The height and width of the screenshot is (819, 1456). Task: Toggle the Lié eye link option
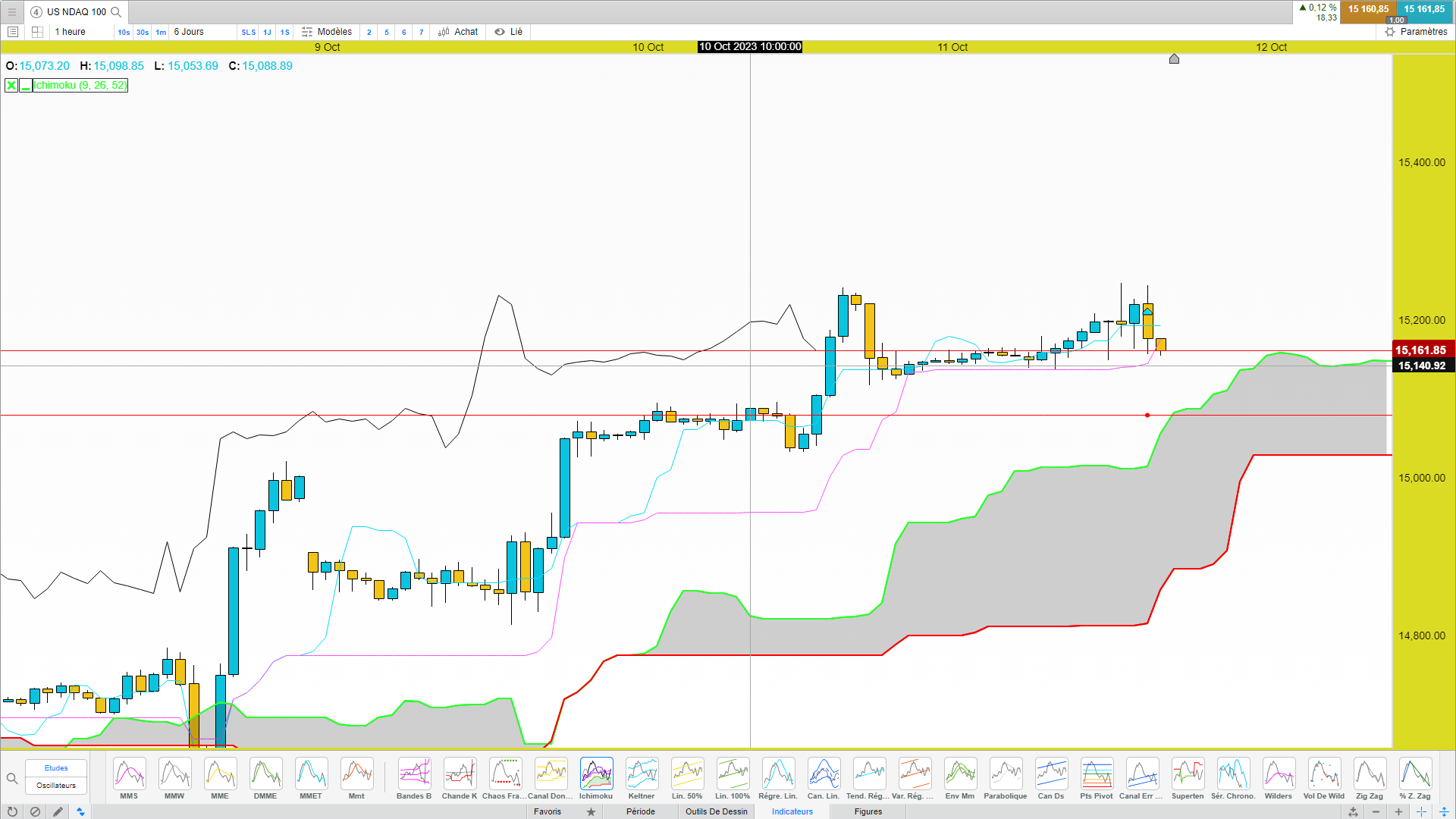click(x=509, y=32)
